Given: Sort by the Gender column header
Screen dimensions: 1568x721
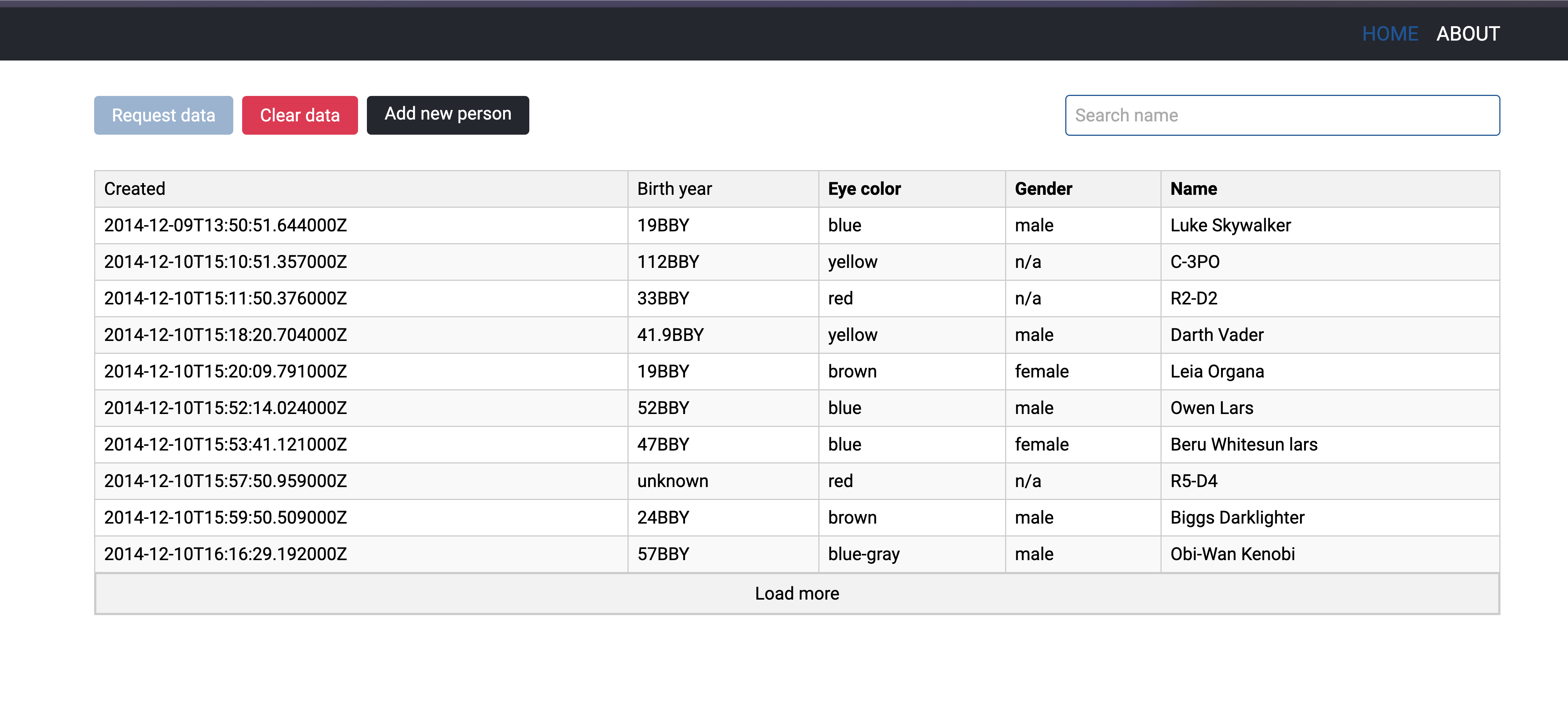Looking at the screenshot, I should click(x=1043, y=189).
